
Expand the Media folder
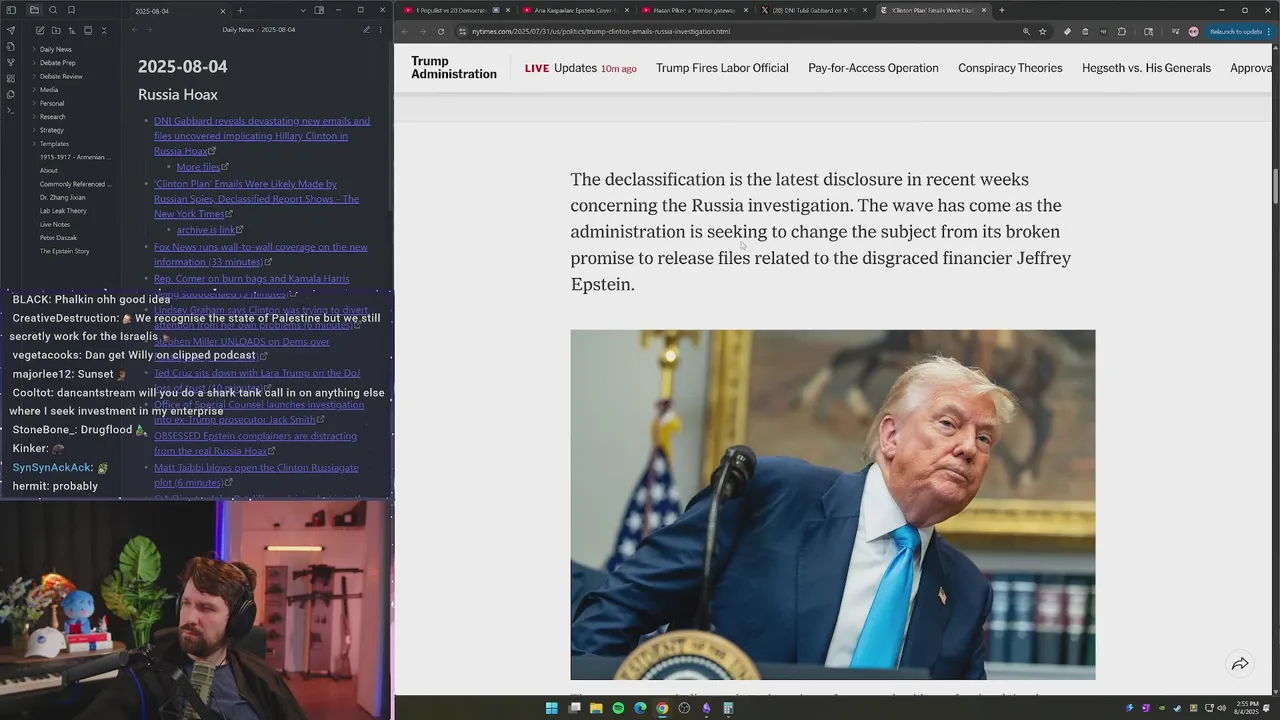[48, 90]
